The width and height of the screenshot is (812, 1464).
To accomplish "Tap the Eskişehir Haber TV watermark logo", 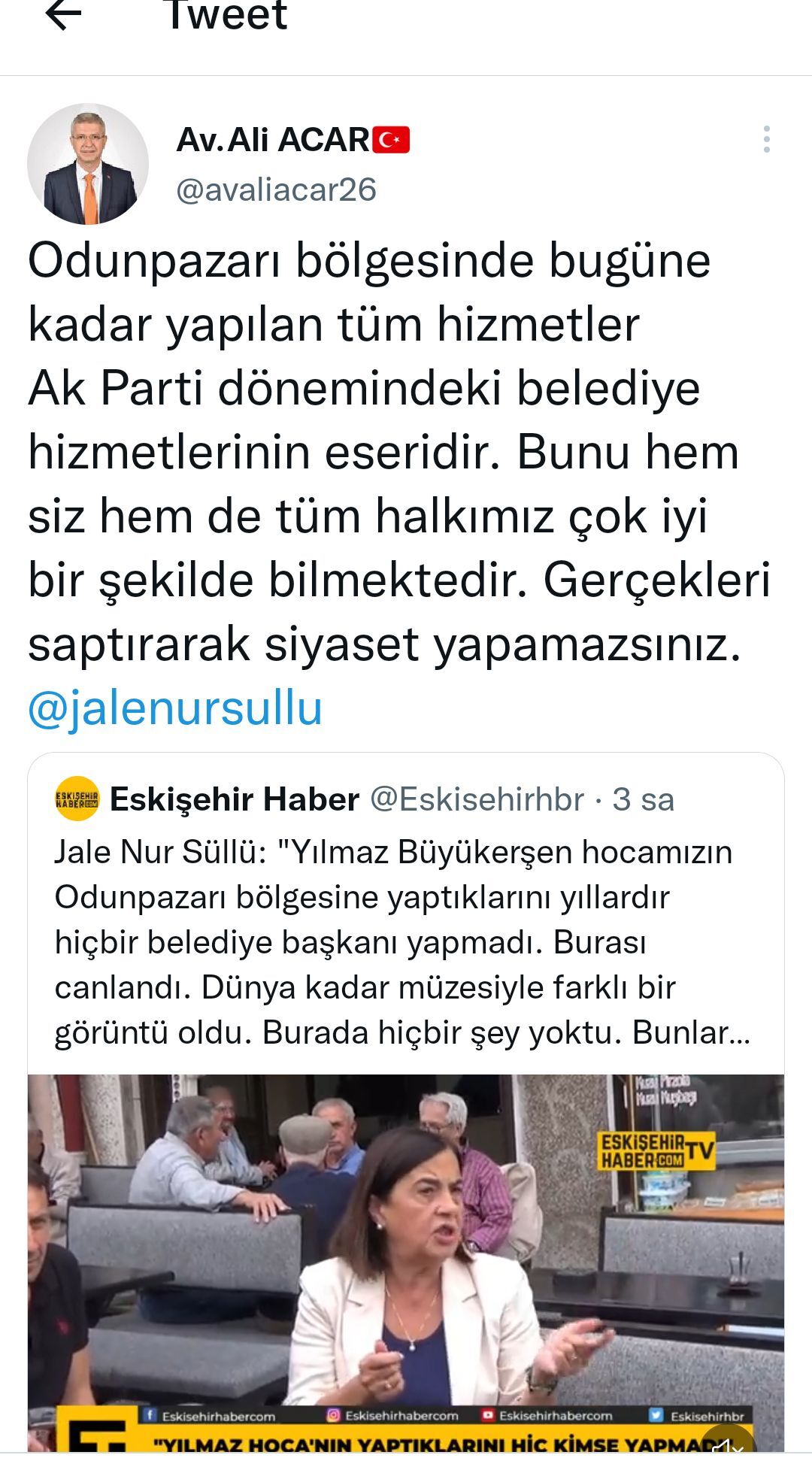I will pyautogui.click(x=656, y=1152).
